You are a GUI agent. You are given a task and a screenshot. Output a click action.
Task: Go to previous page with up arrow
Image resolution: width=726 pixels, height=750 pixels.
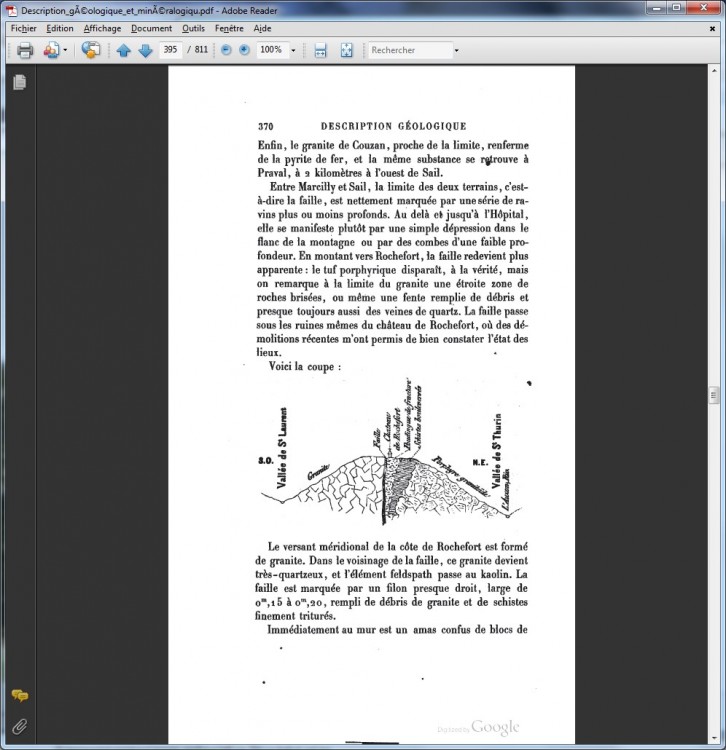coord(124,50)
